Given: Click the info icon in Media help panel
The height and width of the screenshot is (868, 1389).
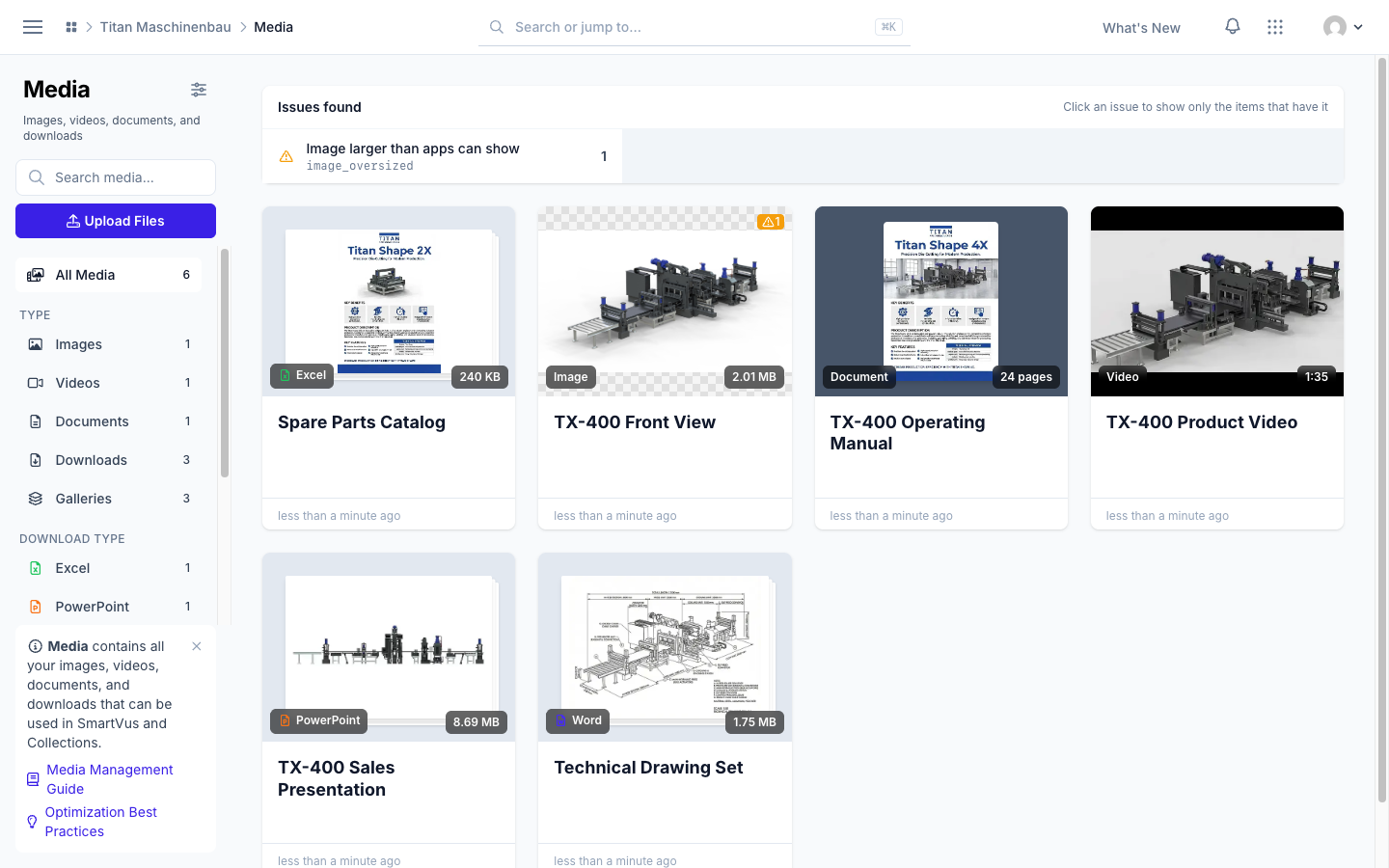Looking at the screenshot, I should click(x=35, y=646).
